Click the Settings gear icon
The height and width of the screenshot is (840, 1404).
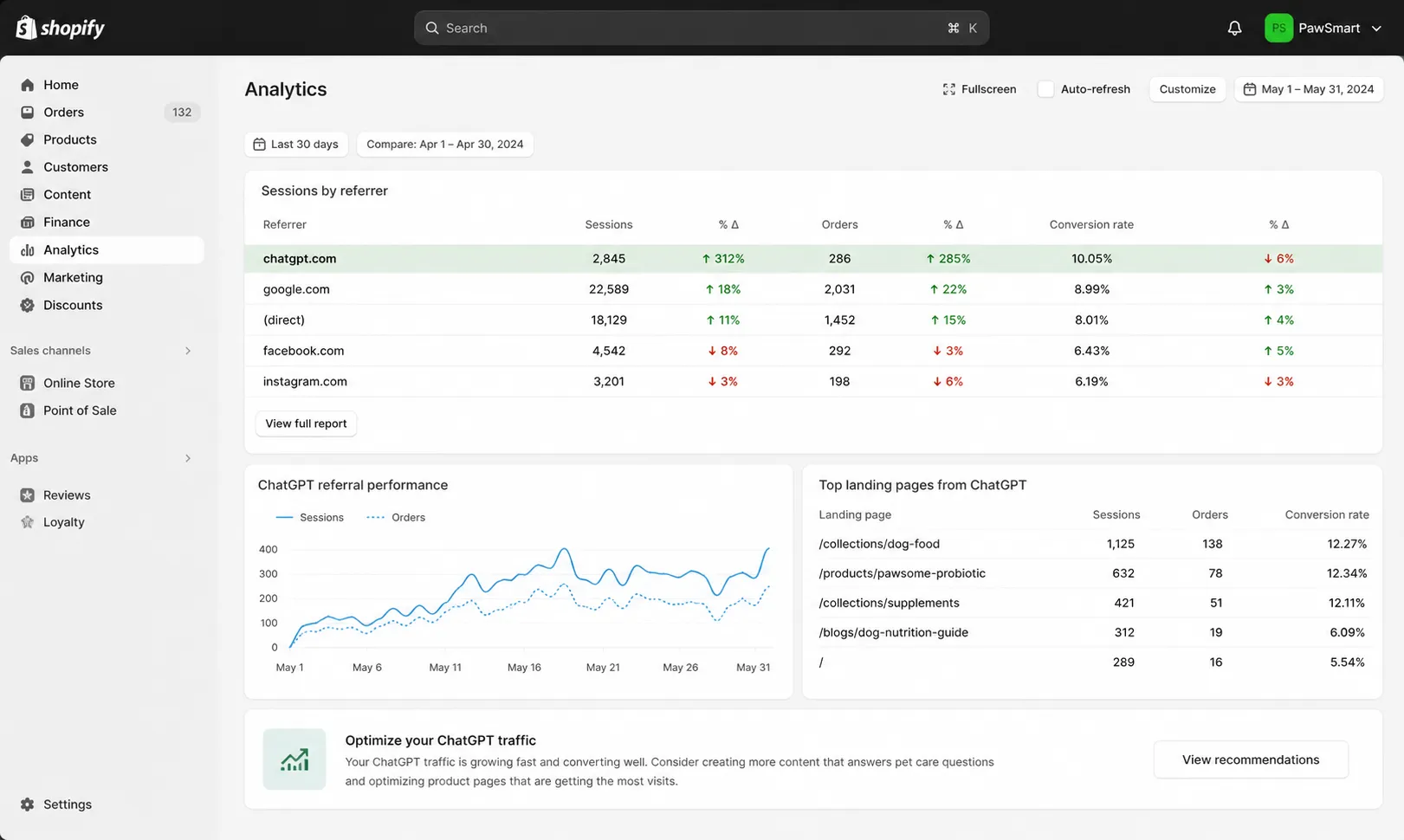point(28,804)
